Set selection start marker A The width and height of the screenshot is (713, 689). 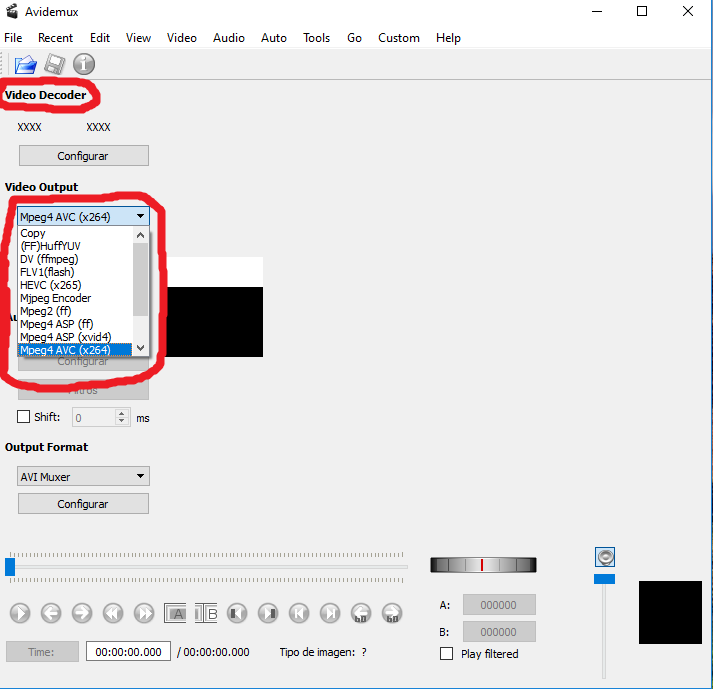(x=175, y=613)
